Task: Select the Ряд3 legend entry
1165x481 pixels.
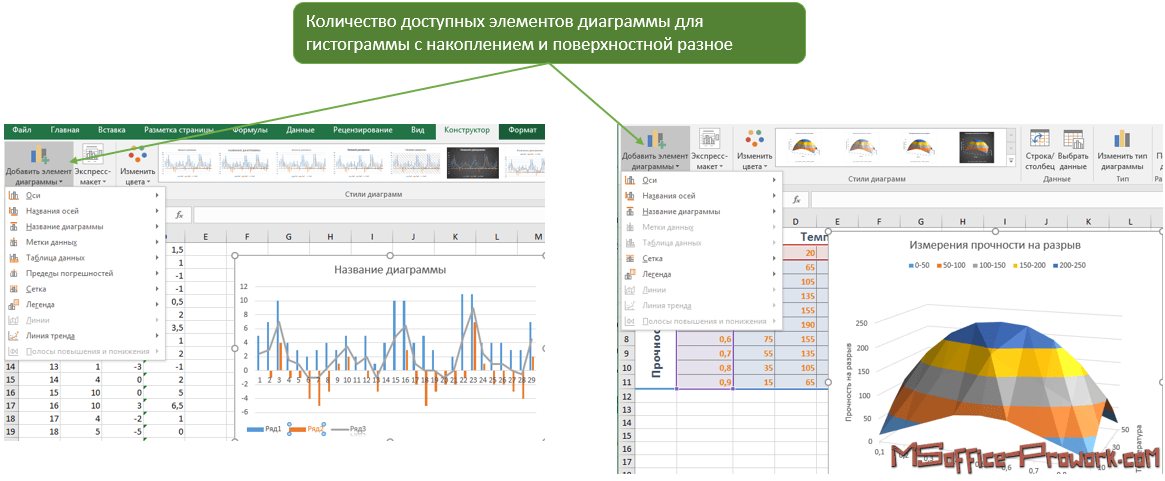Action: point(350,428)
